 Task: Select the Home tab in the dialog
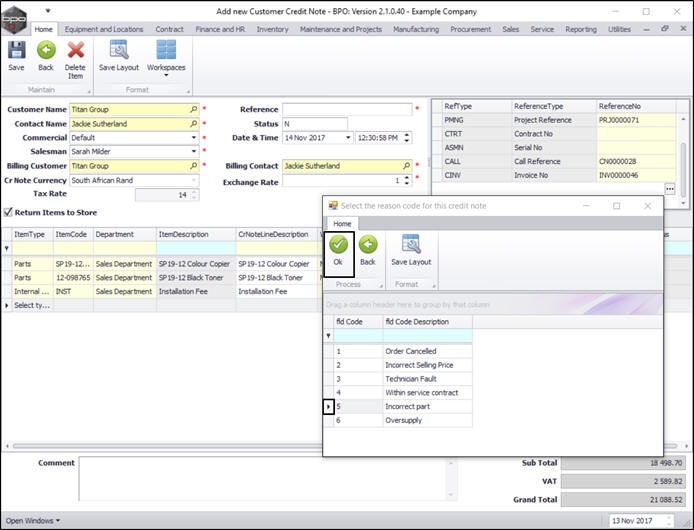(342, 224)
